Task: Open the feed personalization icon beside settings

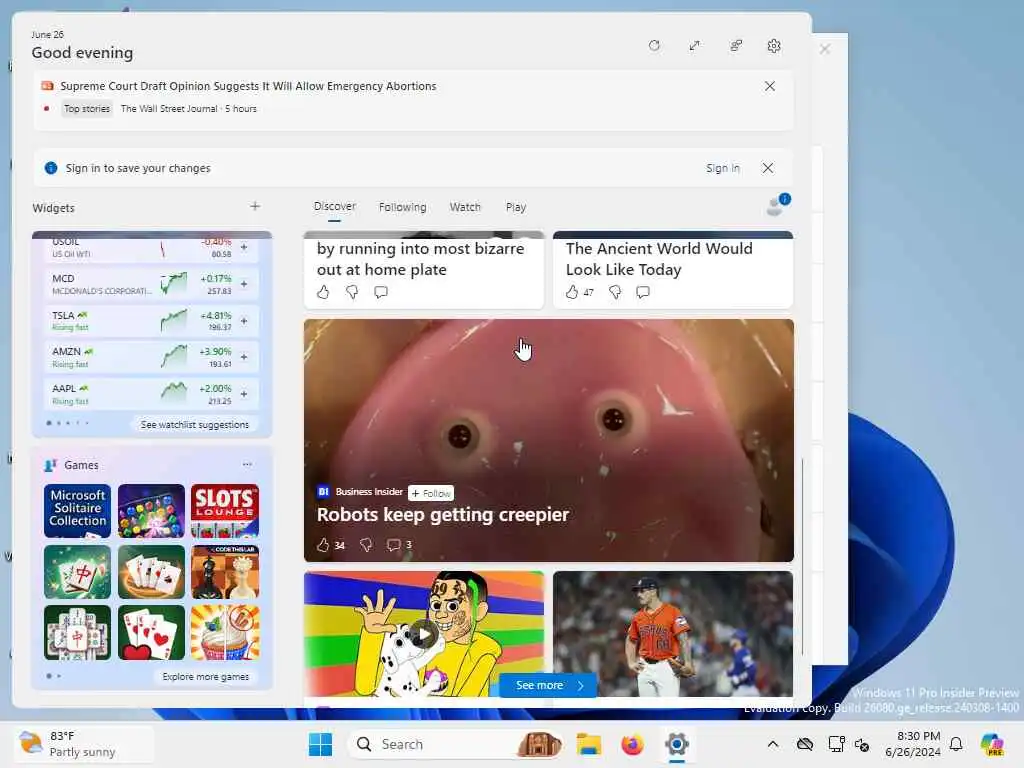Action: click(736, 46)
